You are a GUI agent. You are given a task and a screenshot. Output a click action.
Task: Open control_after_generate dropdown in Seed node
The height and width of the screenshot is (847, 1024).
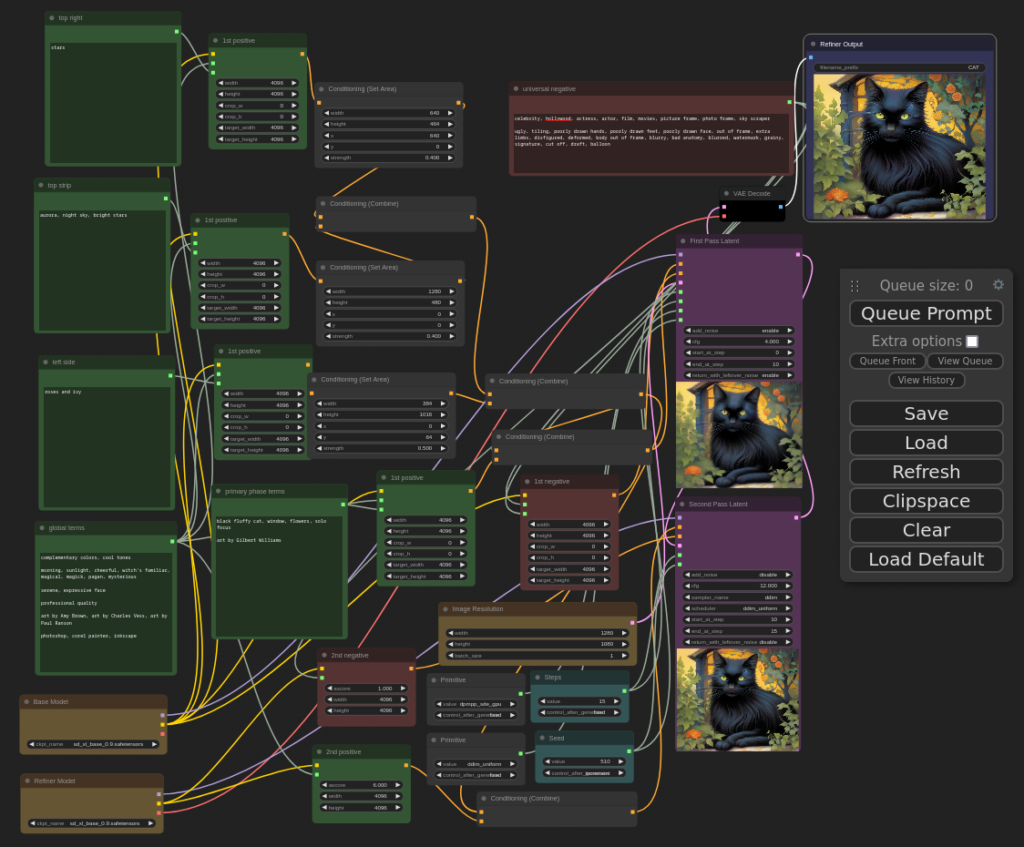pos(584,773)
